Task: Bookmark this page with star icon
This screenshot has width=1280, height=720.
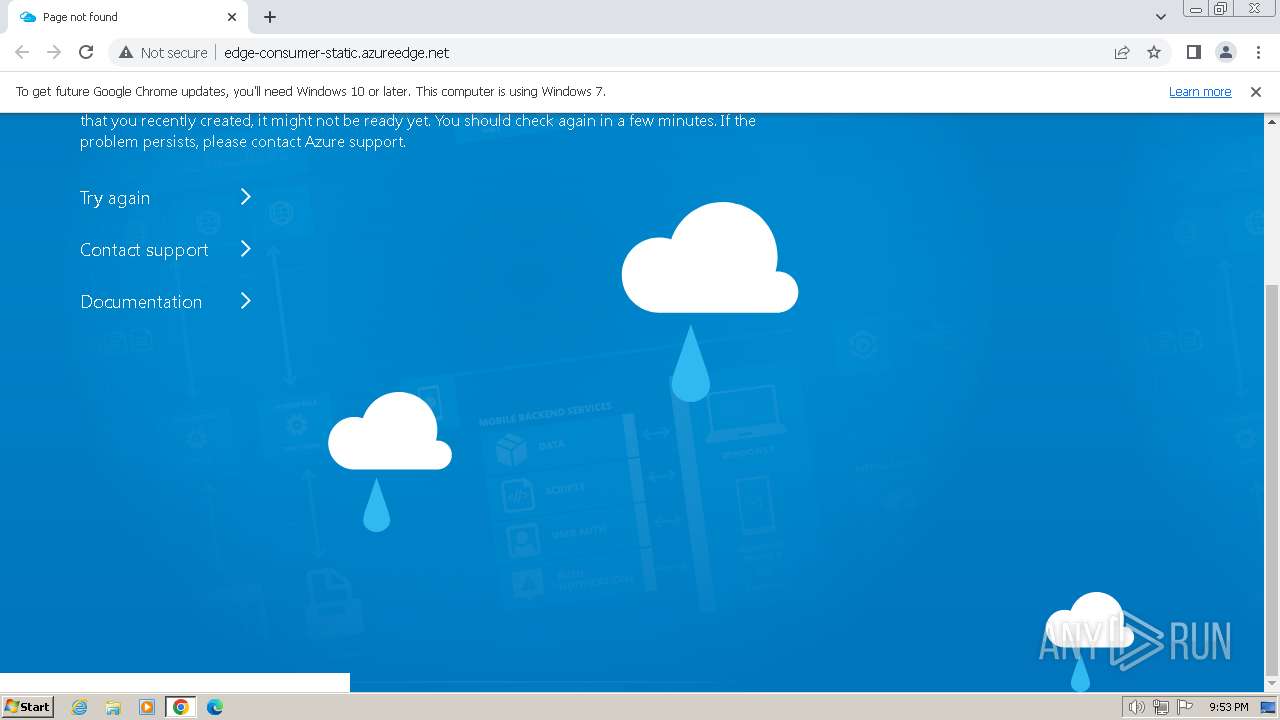Action: click(x=1154, y=53)
